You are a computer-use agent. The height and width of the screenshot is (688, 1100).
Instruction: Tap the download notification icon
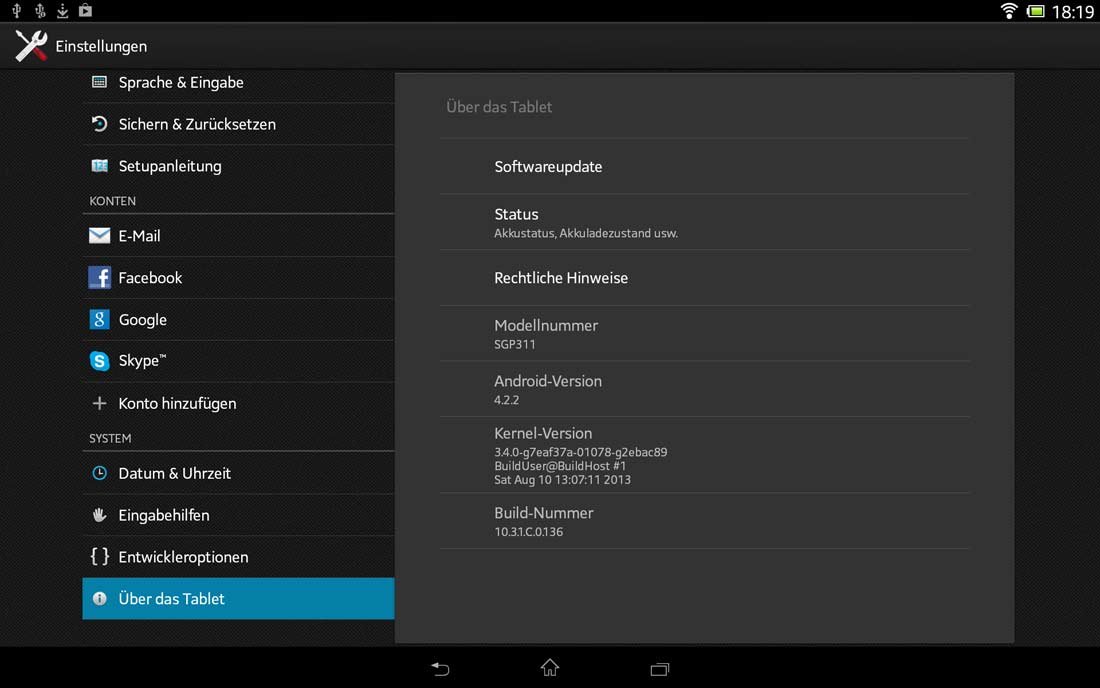point(62,11)
